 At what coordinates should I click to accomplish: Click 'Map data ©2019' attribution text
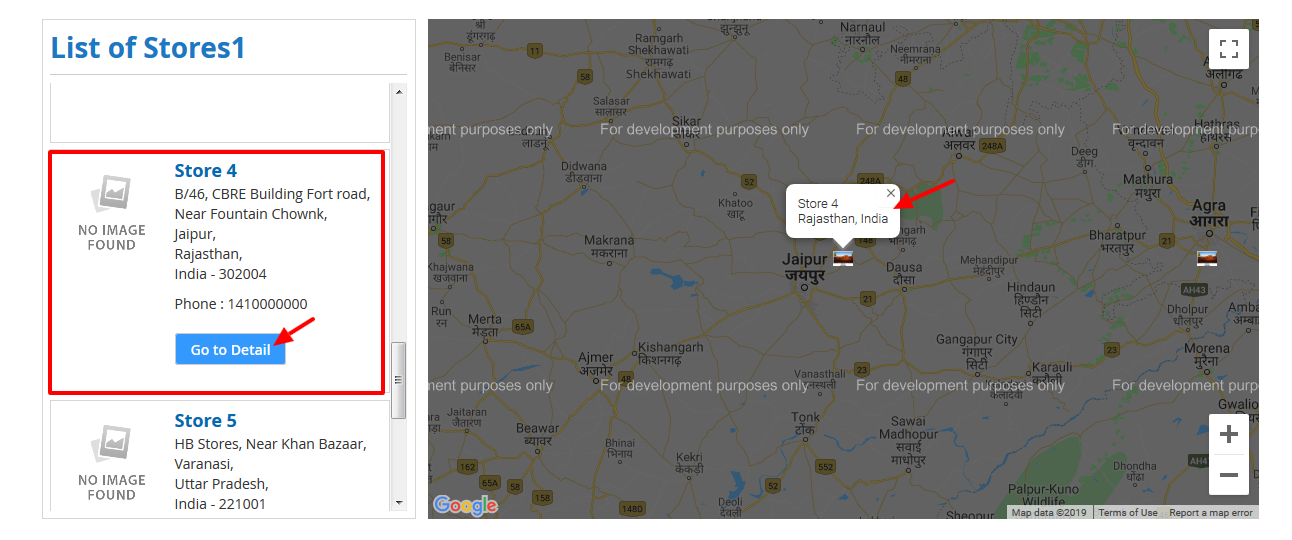(1048, 513)
